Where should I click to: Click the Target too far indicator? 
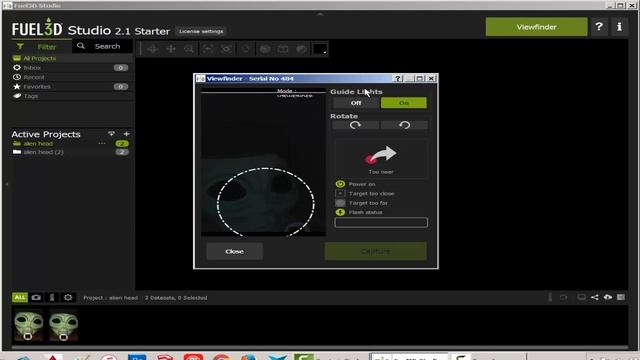(x=340, y=203)
